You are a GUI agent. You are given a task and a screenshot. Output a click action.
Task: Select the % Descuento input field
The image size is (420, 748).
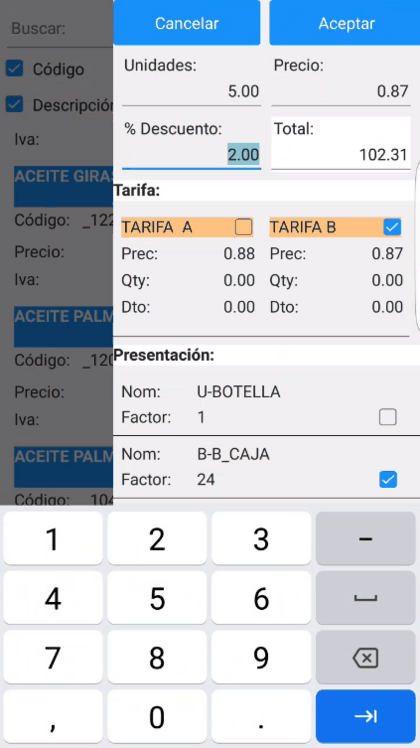click(191, 155)
